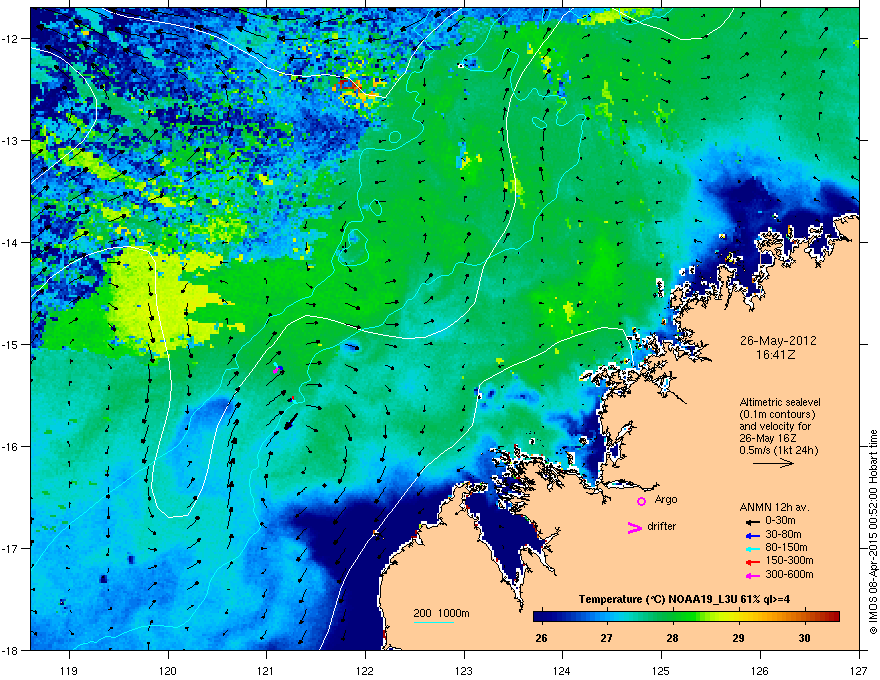Click the 26-May-2012 date label

click(x=778, y=341)
